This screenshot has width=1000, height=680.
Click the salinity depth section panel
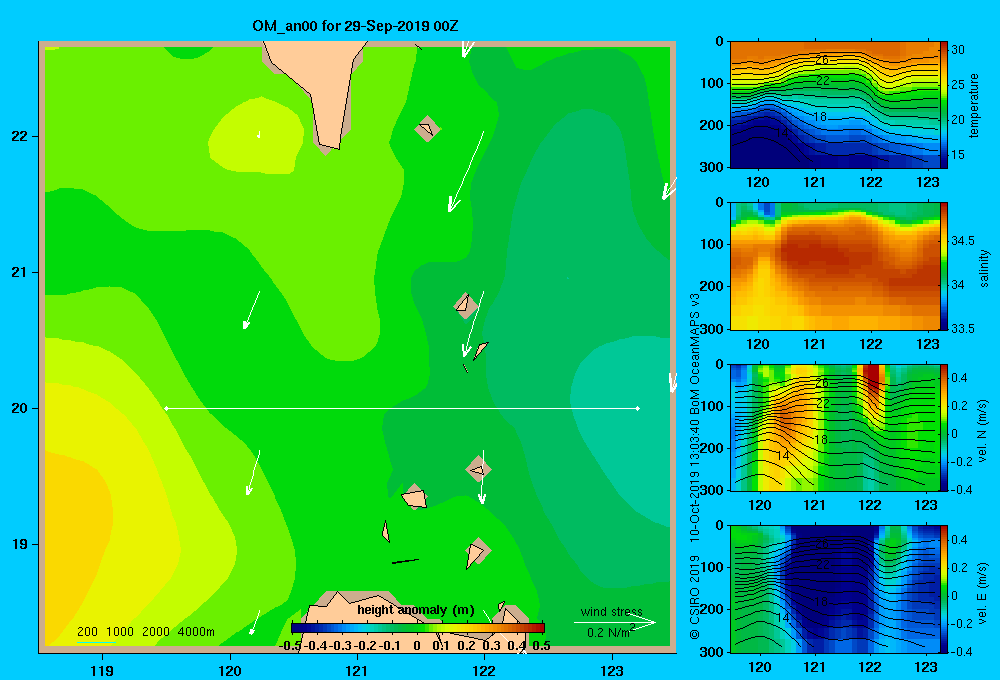[835, 266]
